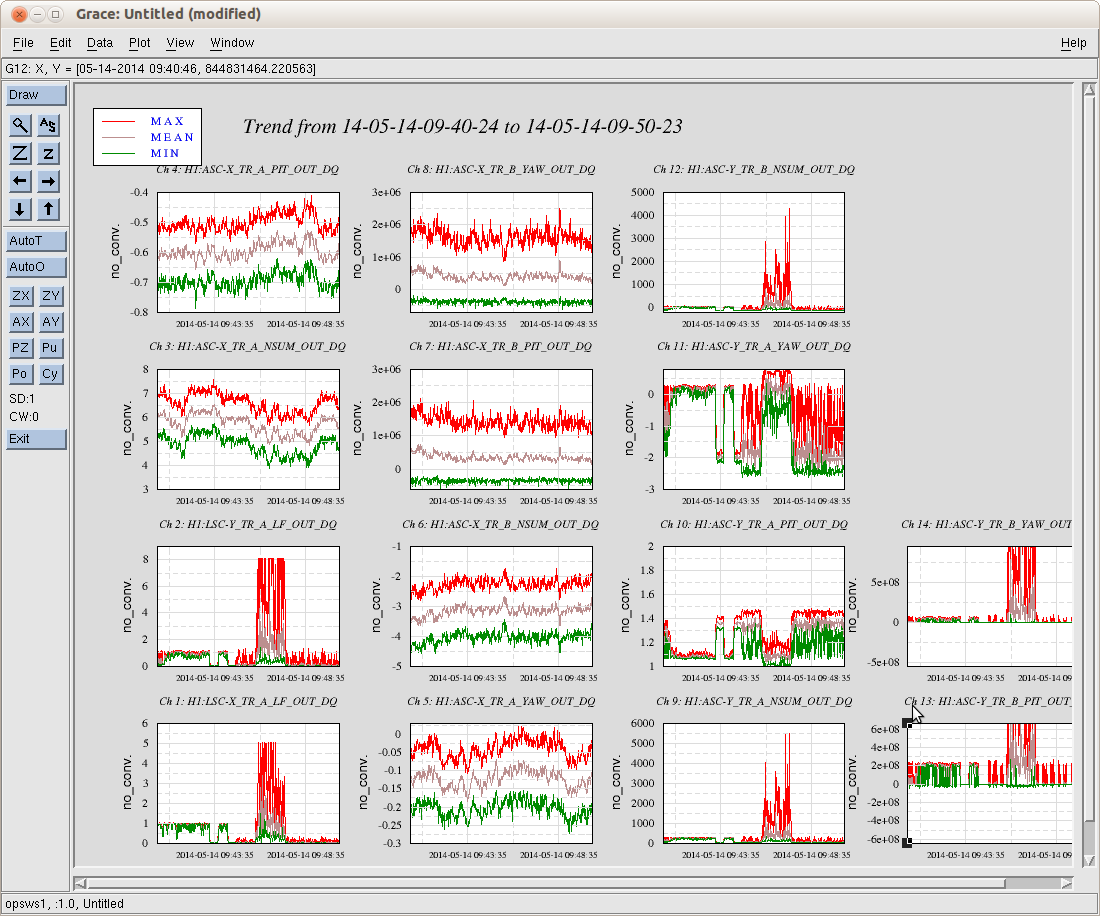Screen dimensions: 1100x916
Task: Click the scroll-right arrow of horizontal scrollbar
Action: point(1067,883)
